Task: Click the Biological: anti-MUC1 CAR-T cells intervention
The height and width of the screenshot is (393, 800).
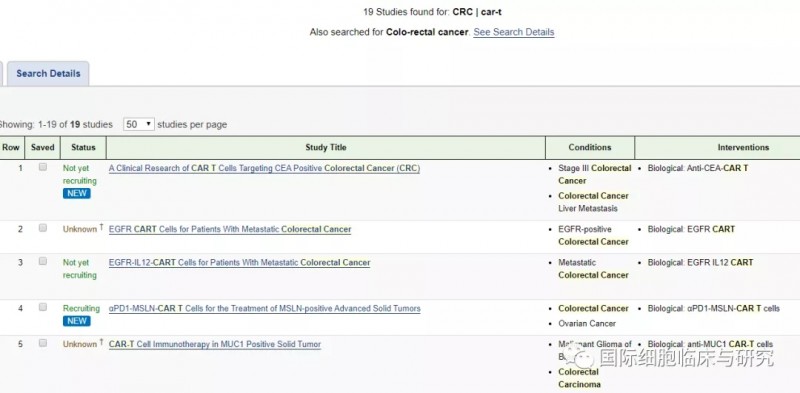Action: pos(710,345)
